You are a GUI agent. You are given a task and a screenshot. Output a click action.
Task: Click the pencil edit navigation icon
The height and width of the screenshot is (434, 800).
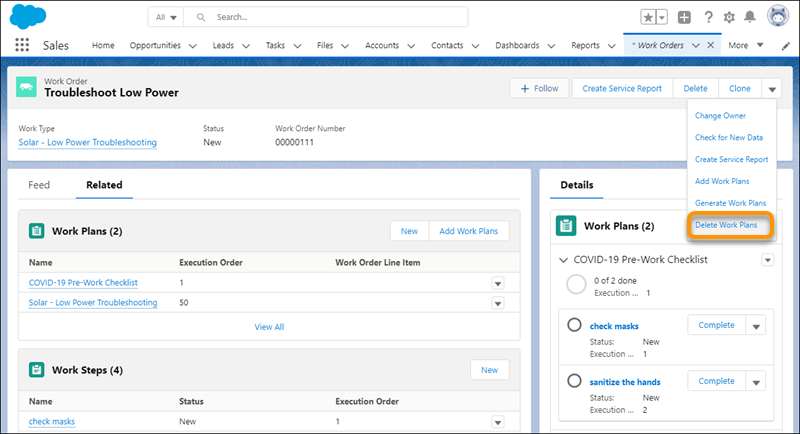(786, 46)
